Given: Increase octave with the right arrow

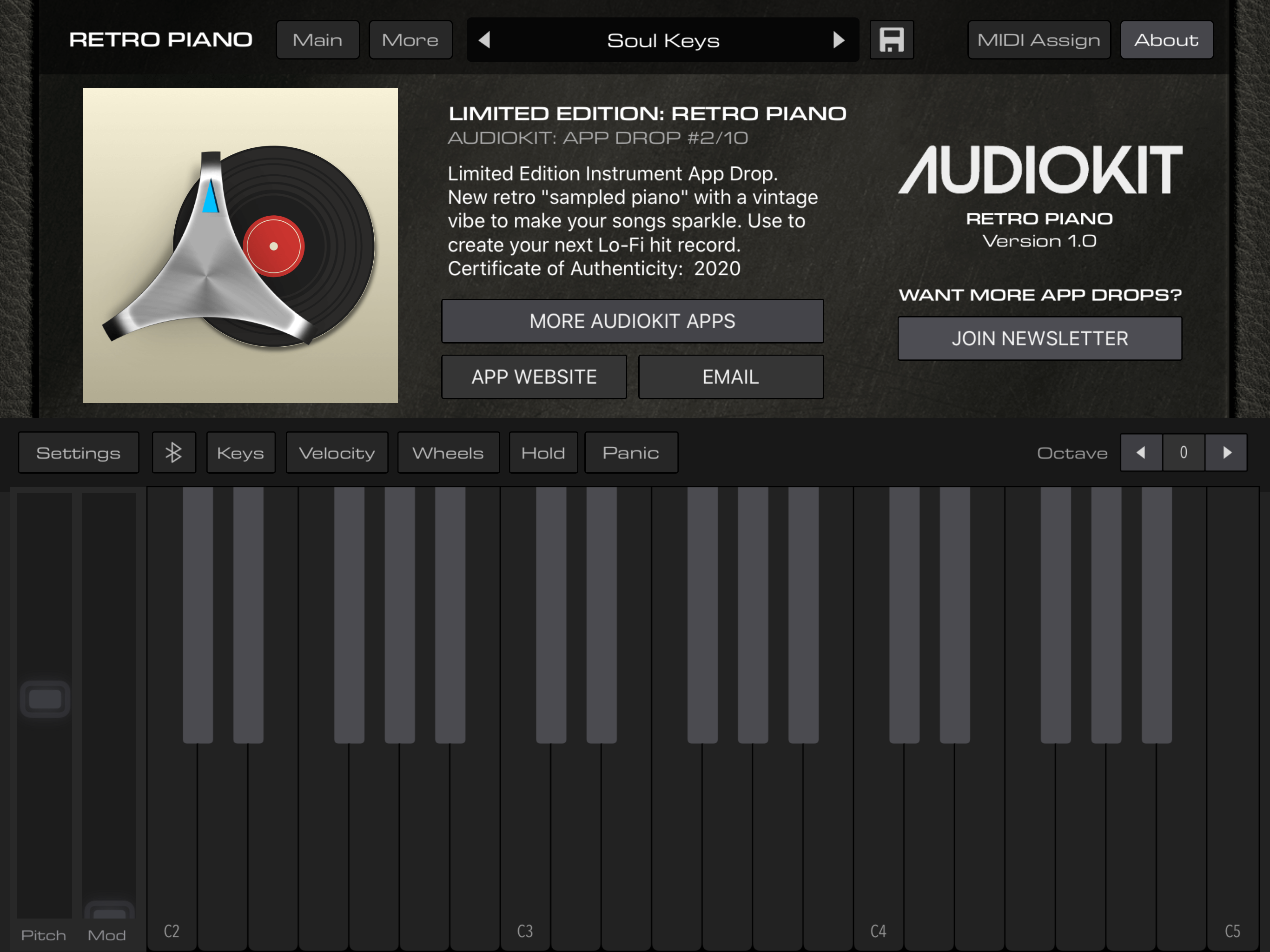Looking at the screenshot, I should 1226,452.
